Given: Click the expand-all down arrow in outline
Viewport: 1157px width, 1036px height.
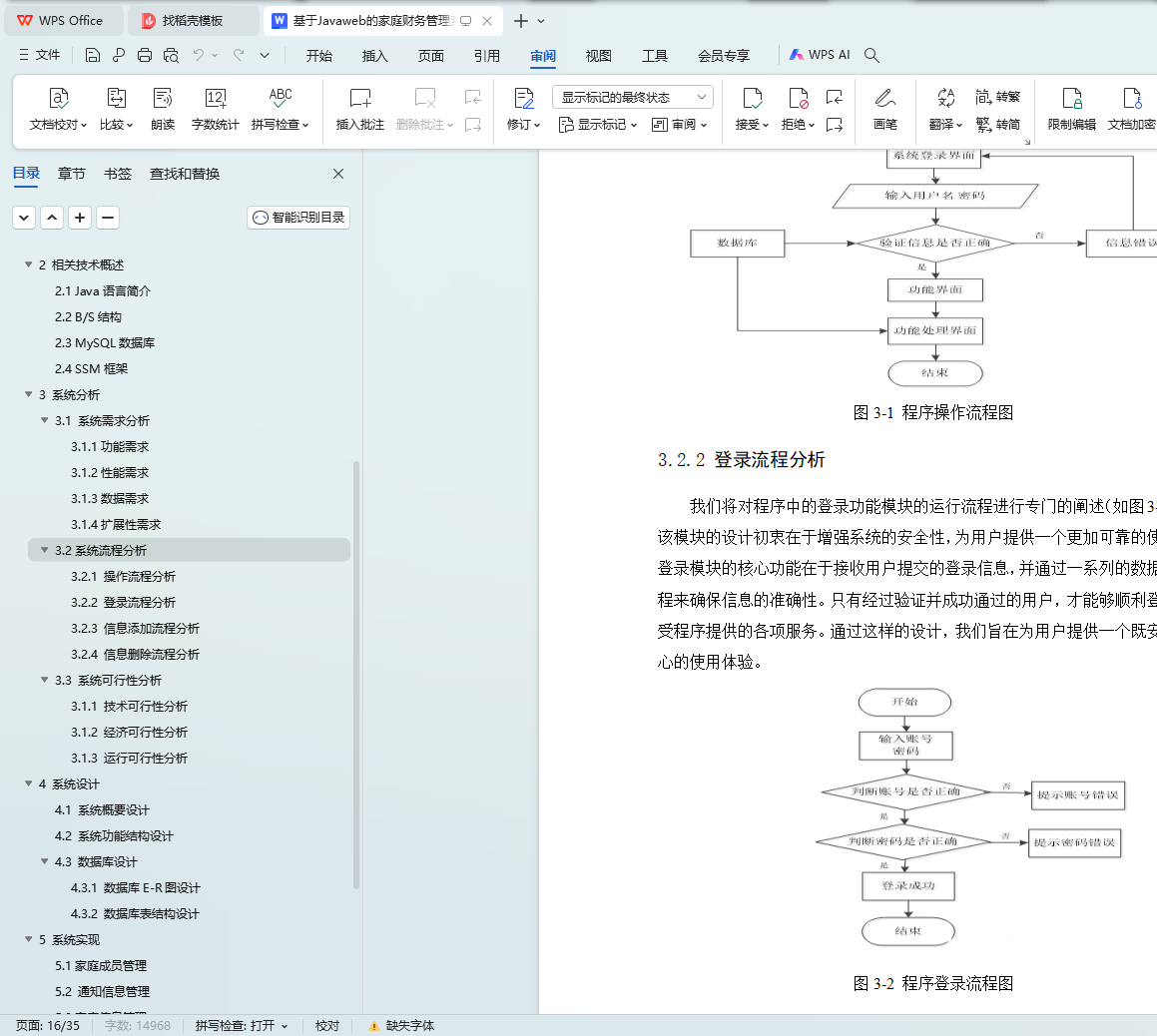Looking at the screenshot, I should click(24, 218).
